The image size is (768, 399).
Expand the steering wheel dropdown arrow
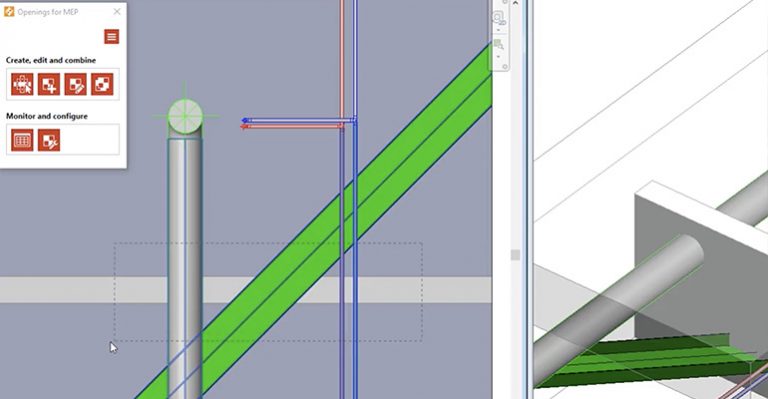click(x=499, y=30)
